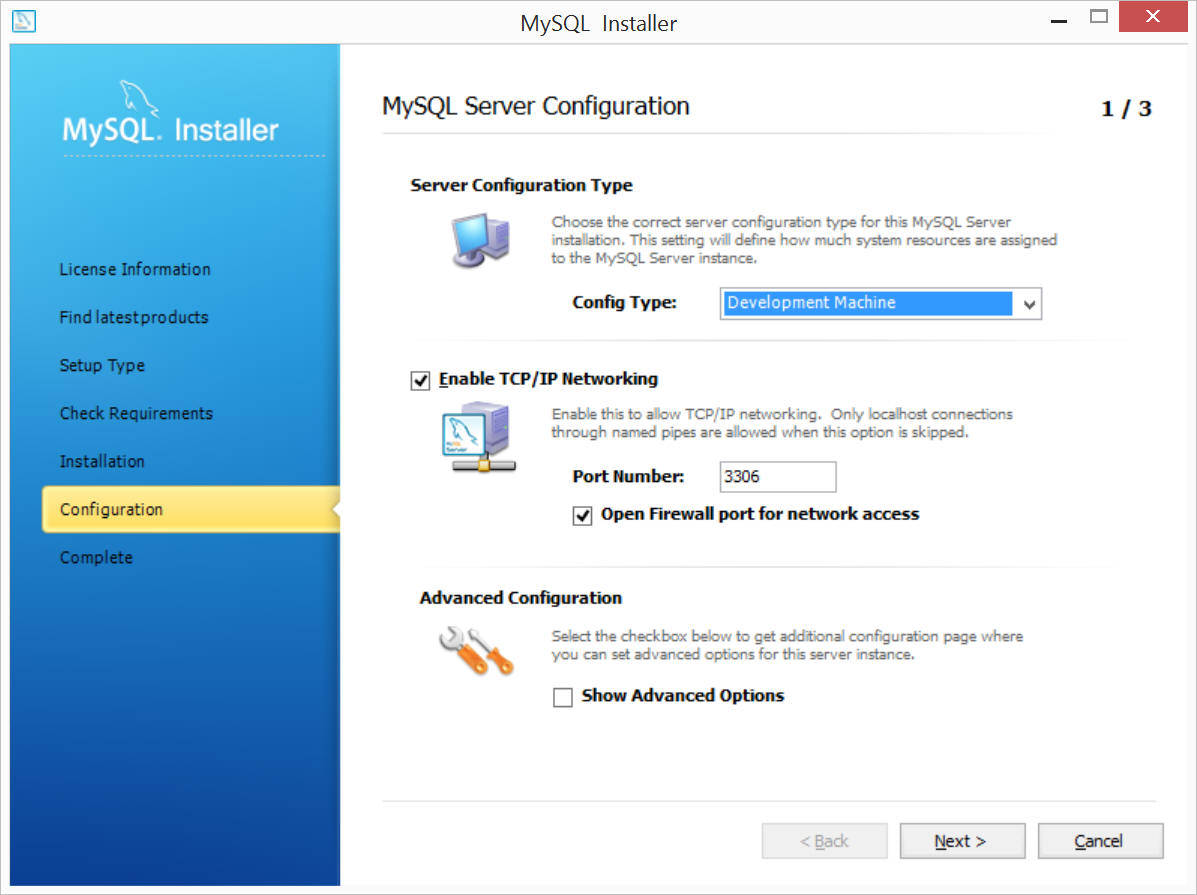Viewport: 1197px width, 895px height.
Task: Click the Port Number input field
Action: tap(778, 477)
